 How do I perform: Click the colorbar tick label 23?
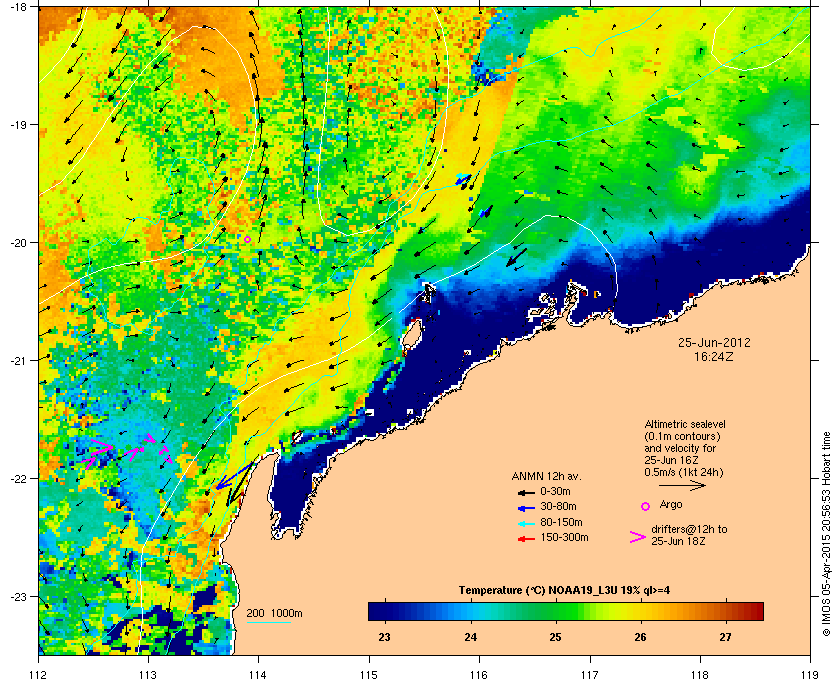click(385, 638)
